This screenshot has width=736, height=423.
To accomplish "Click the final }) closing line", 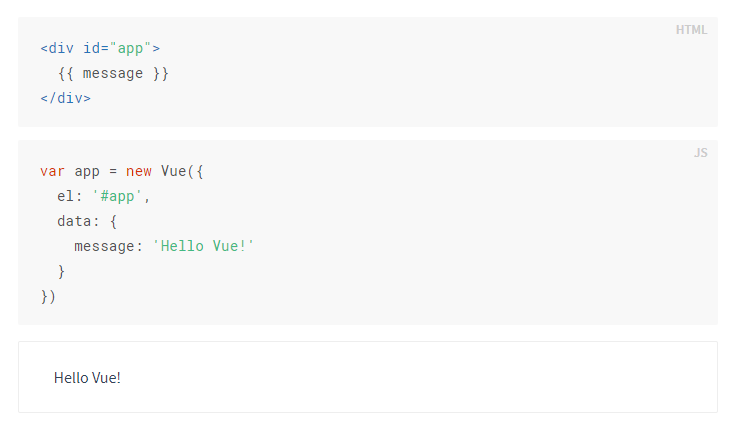I will click(48, 296).
